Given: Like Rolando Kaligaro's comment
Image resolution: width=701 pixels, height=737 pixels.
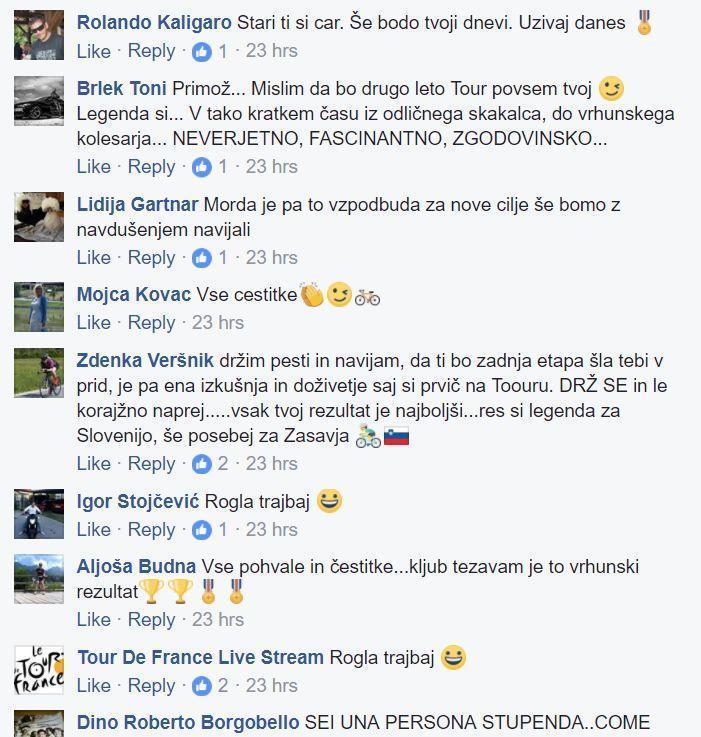Looking at the screenshot, I should coord(94,51).
